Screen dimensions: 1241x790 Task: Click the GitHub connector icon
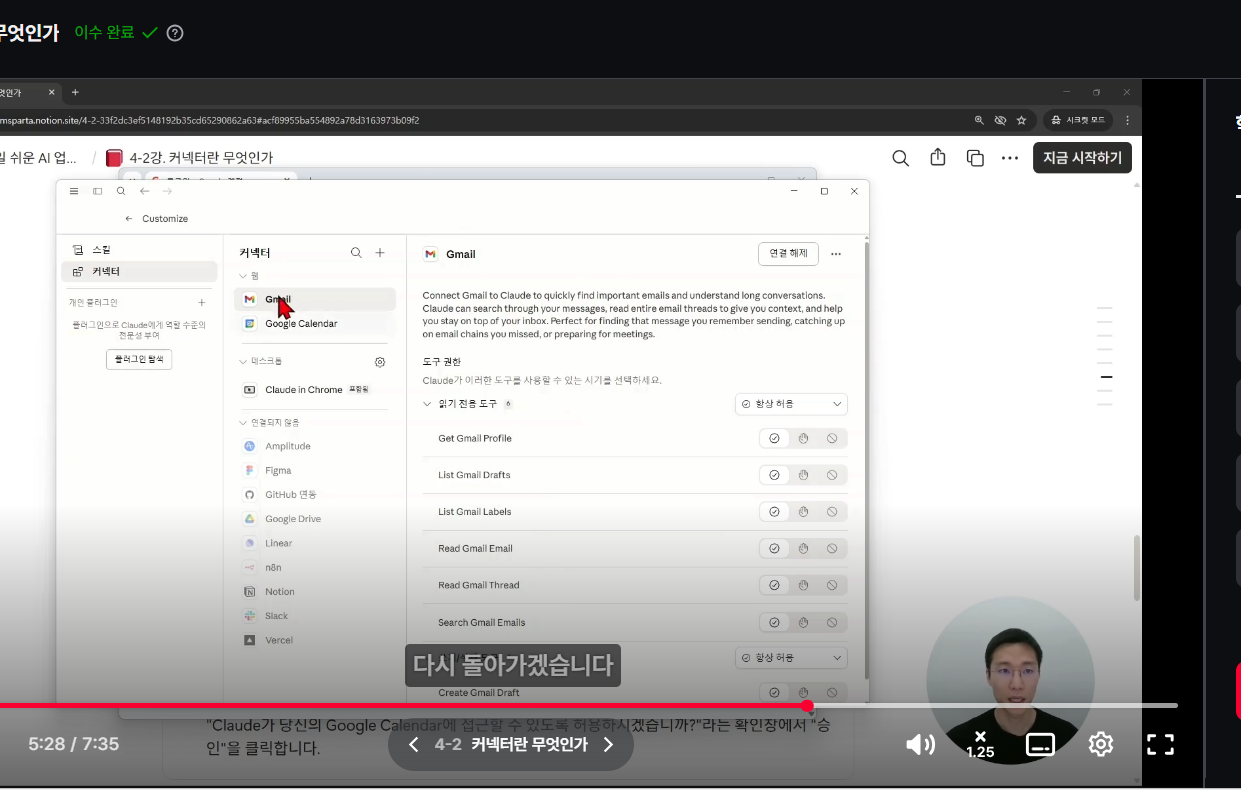[x=250, y=495]
